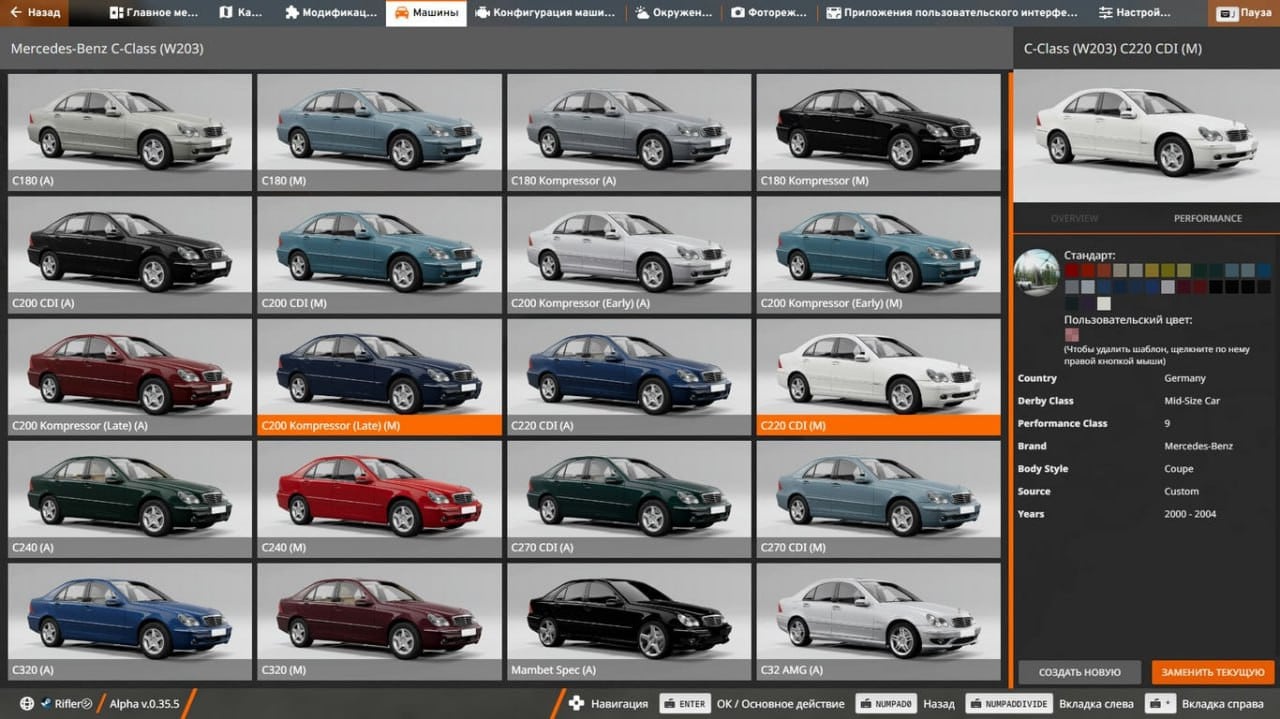Select the C200 CDI (A) thumbnail
The width and height of the screenshot is (1280, 719).
click(x=130, y=254)
